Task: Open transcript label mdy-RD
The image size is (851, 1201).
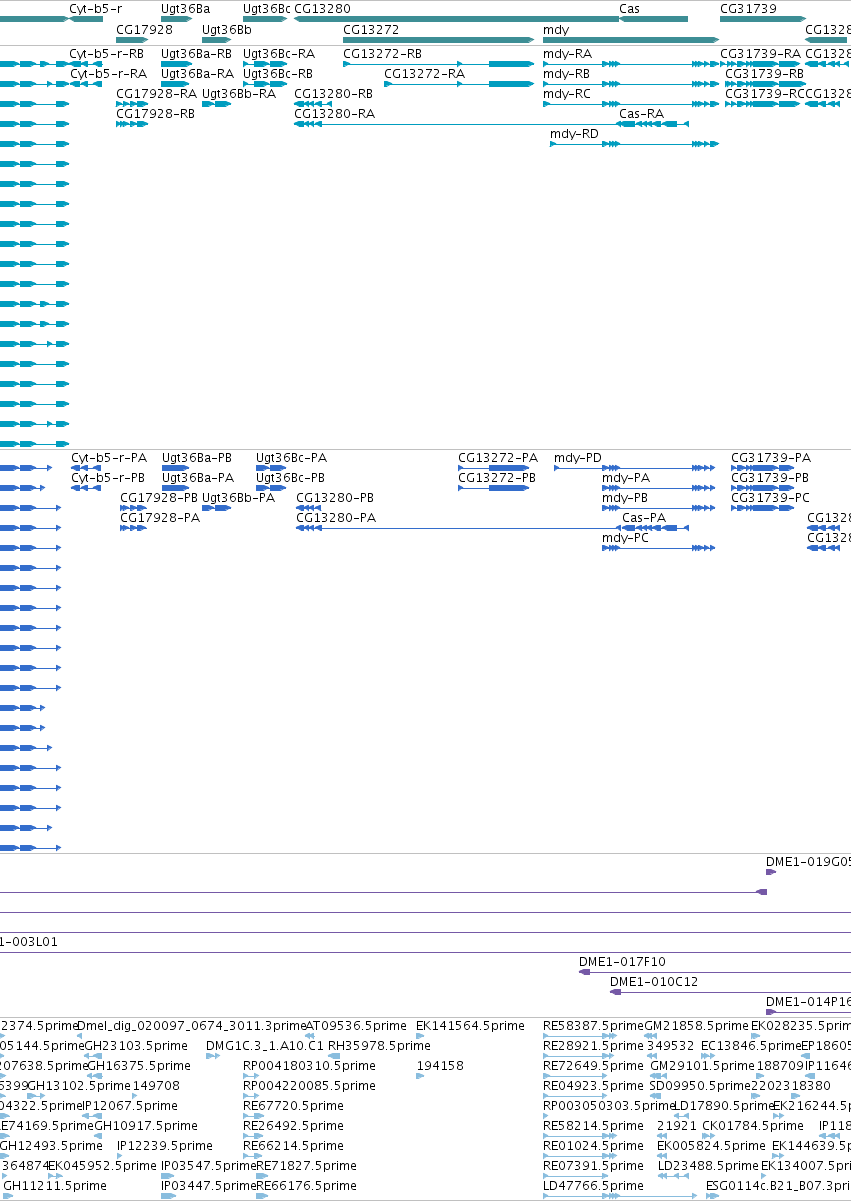Action: coord(575,133)
